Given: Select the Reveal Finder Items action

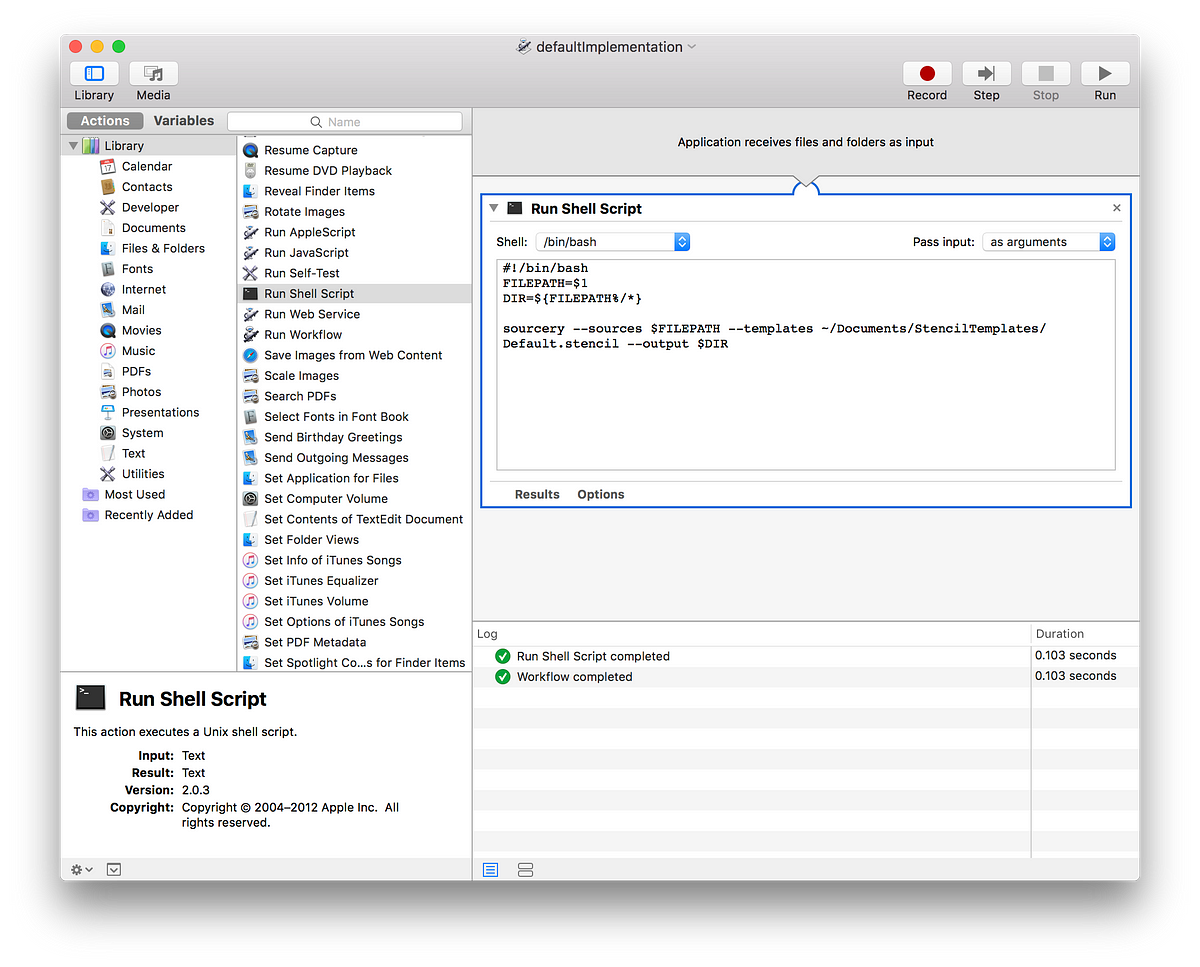Looking at the screenshot, I should coord(319,191).
